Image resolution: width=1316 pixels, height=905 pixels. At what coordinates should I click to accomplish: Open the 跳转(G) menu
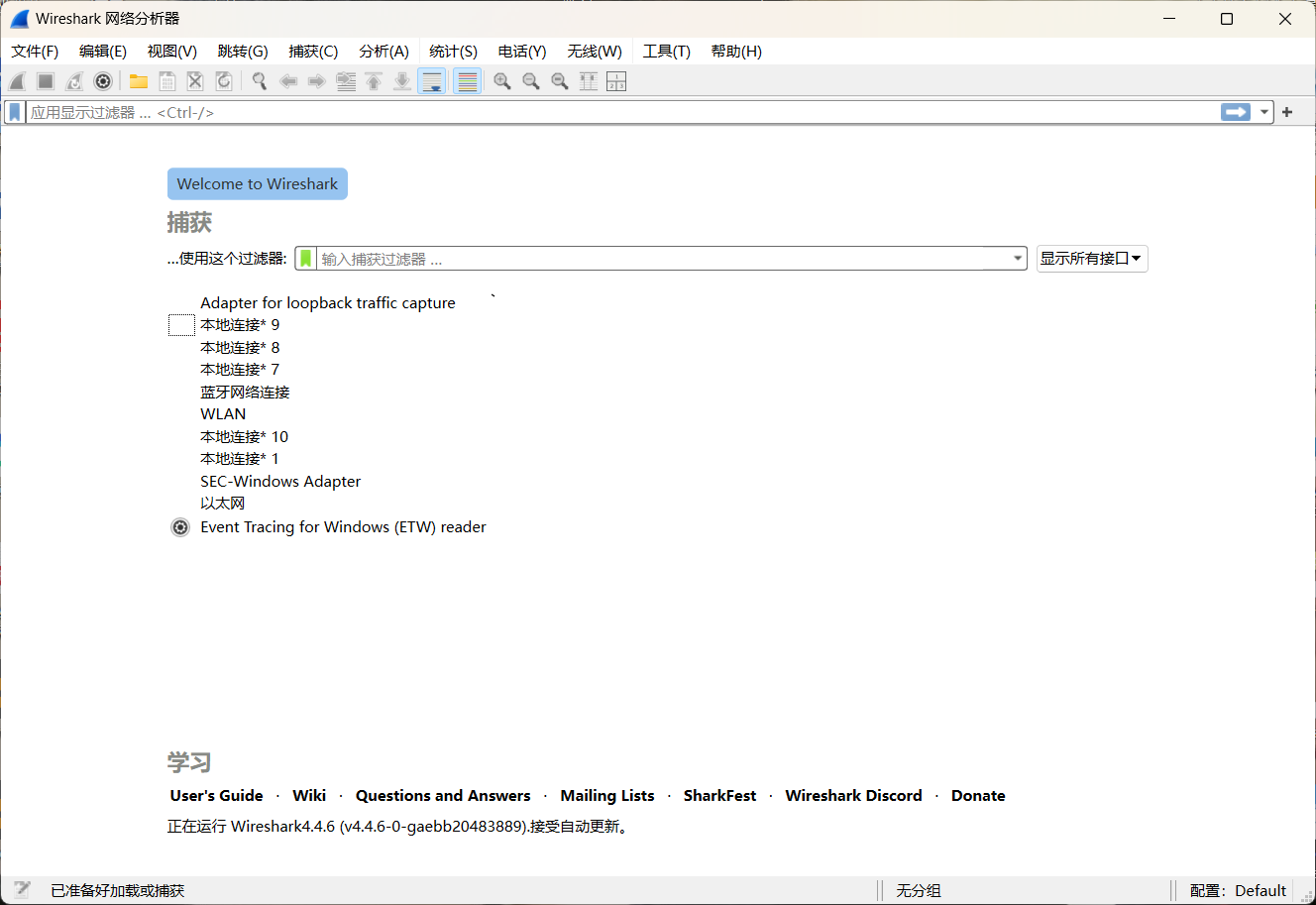(x=243, y=52)
